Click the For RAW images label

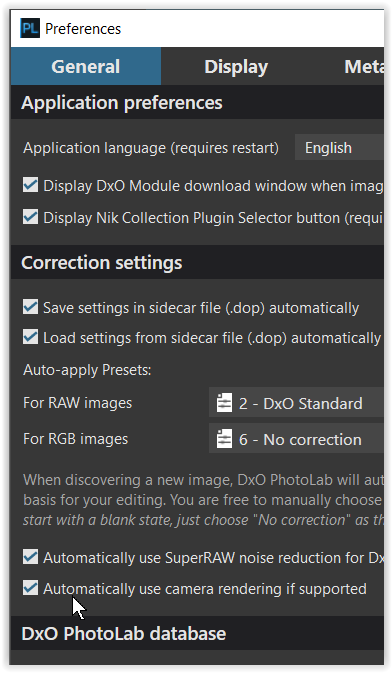pos(78,403)
